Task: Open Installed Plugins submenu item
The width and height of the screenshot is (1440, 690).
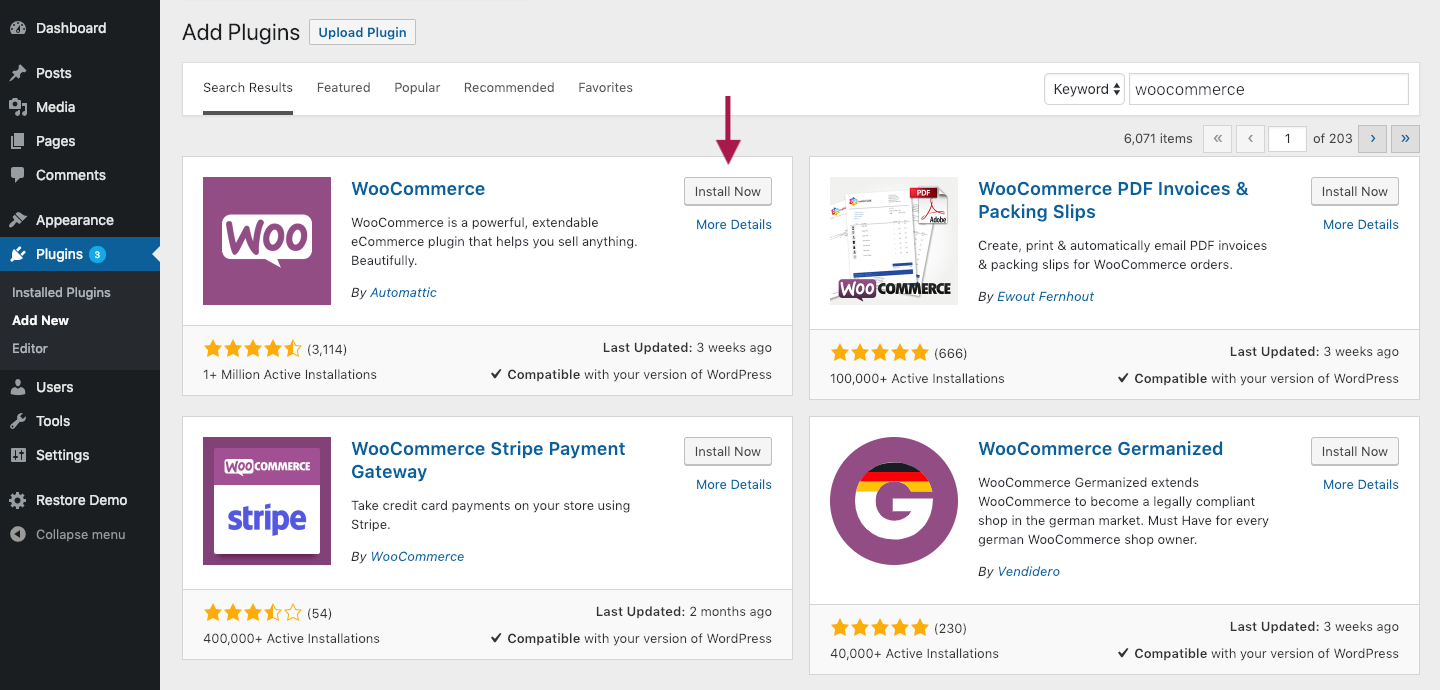Action: click(x=61, y=293)
